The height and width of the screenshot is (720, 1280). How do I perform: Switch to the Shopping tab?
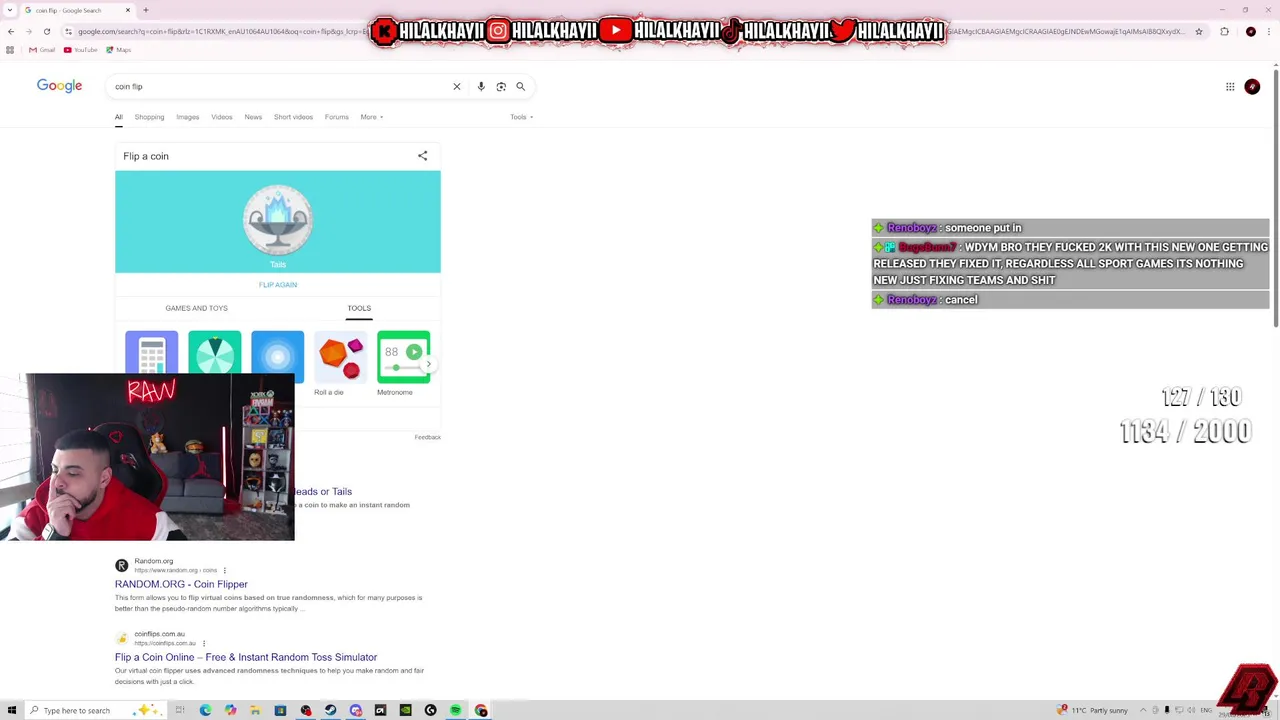pos(149,117)
